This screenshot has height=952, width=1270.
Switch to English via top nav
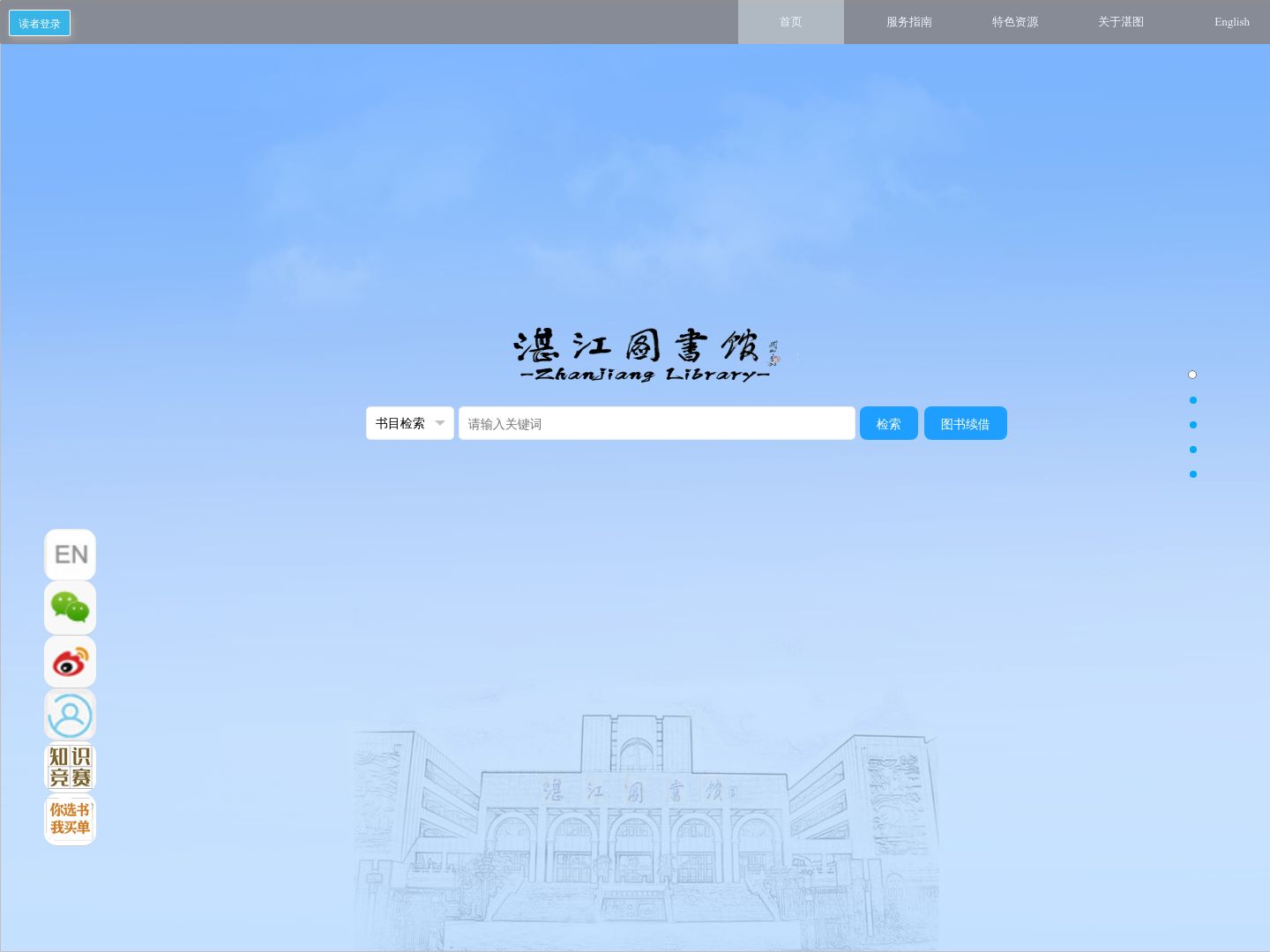pos(1232,22)
